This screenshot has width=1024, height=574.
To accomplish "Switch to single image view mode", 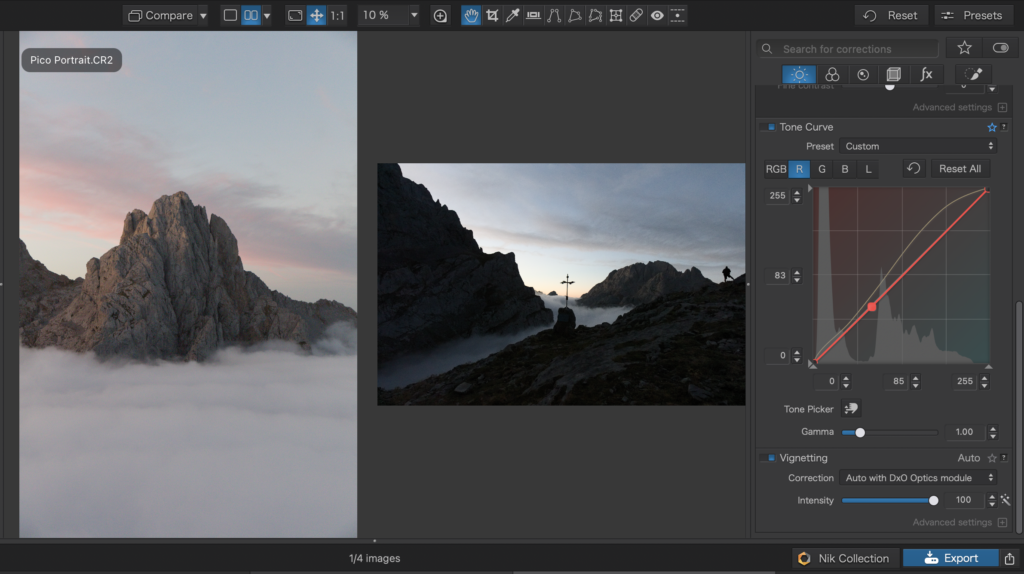I will point(230,15).
